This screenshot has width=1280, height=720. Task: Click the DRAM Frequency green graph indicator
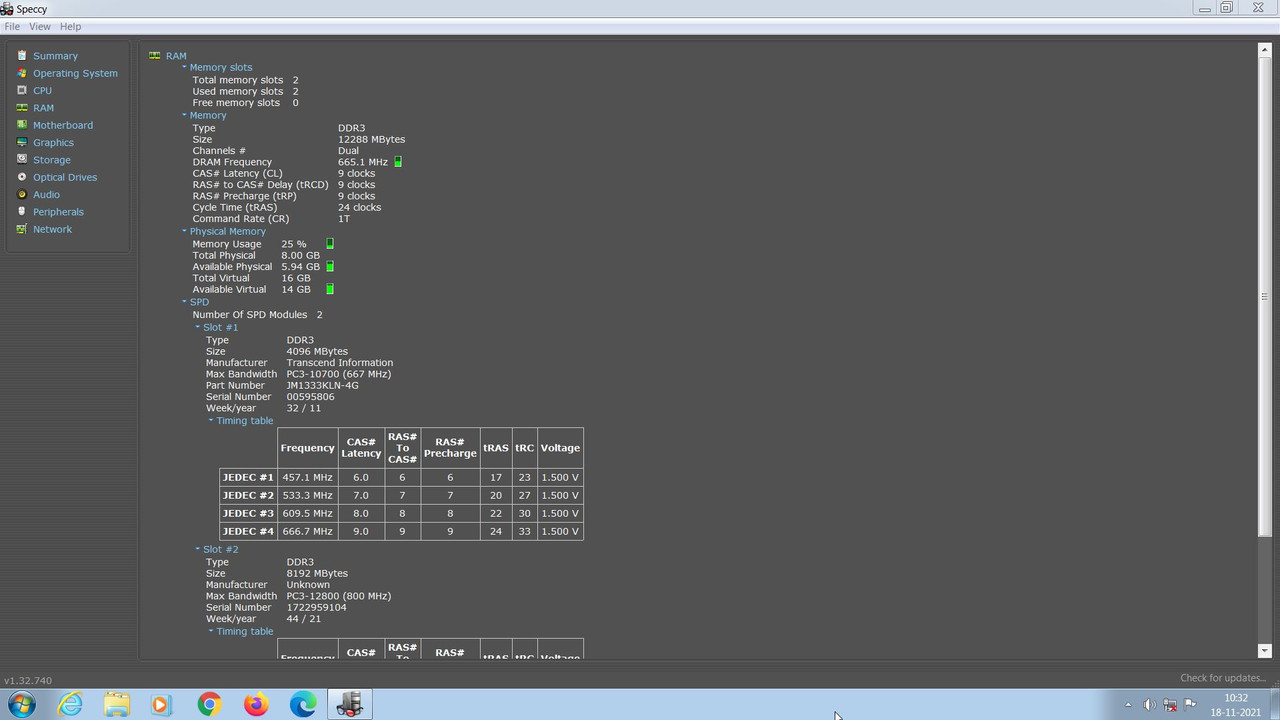398,162
